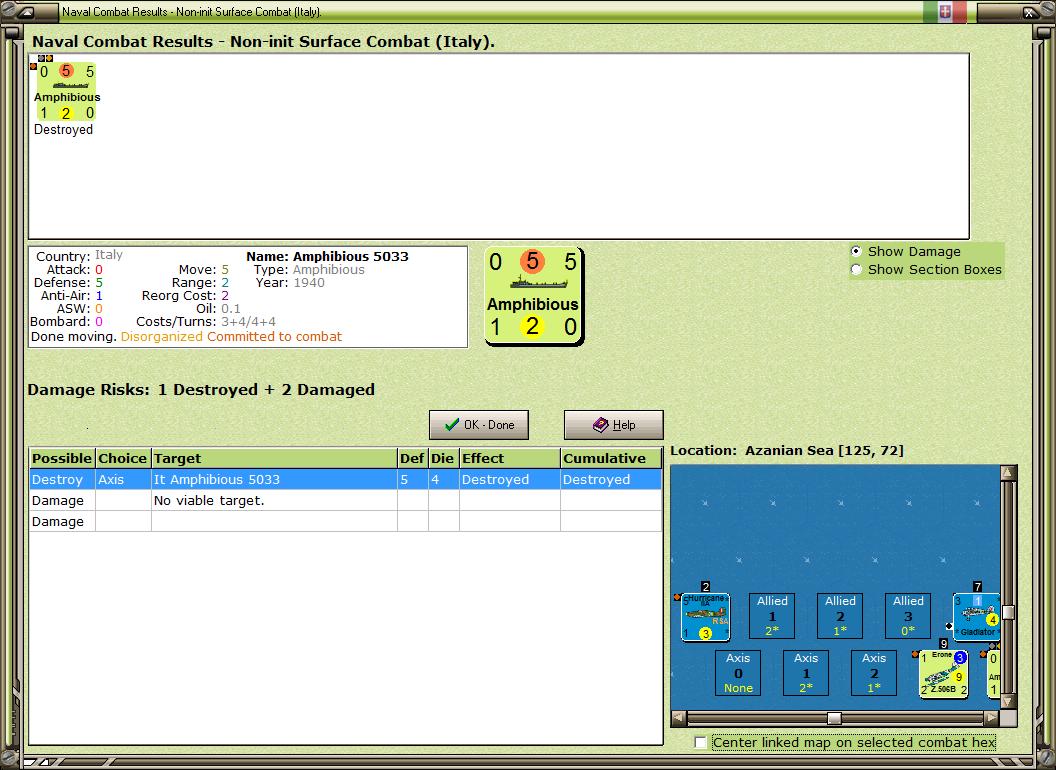The height and width of the screenshot is (770, 1056).
Task: Click the Axis 0 None section box
Action: point(738,673)
